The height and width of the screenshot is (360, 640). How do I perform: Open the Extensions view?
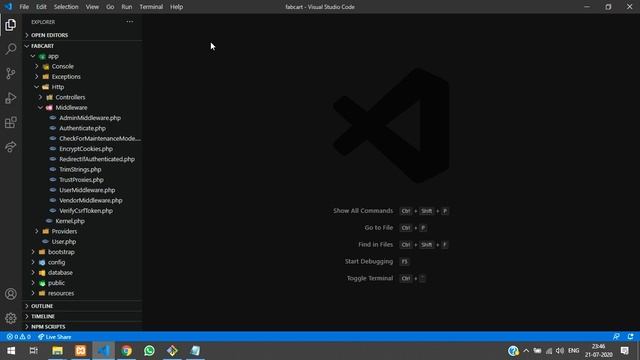coord(11,122)
